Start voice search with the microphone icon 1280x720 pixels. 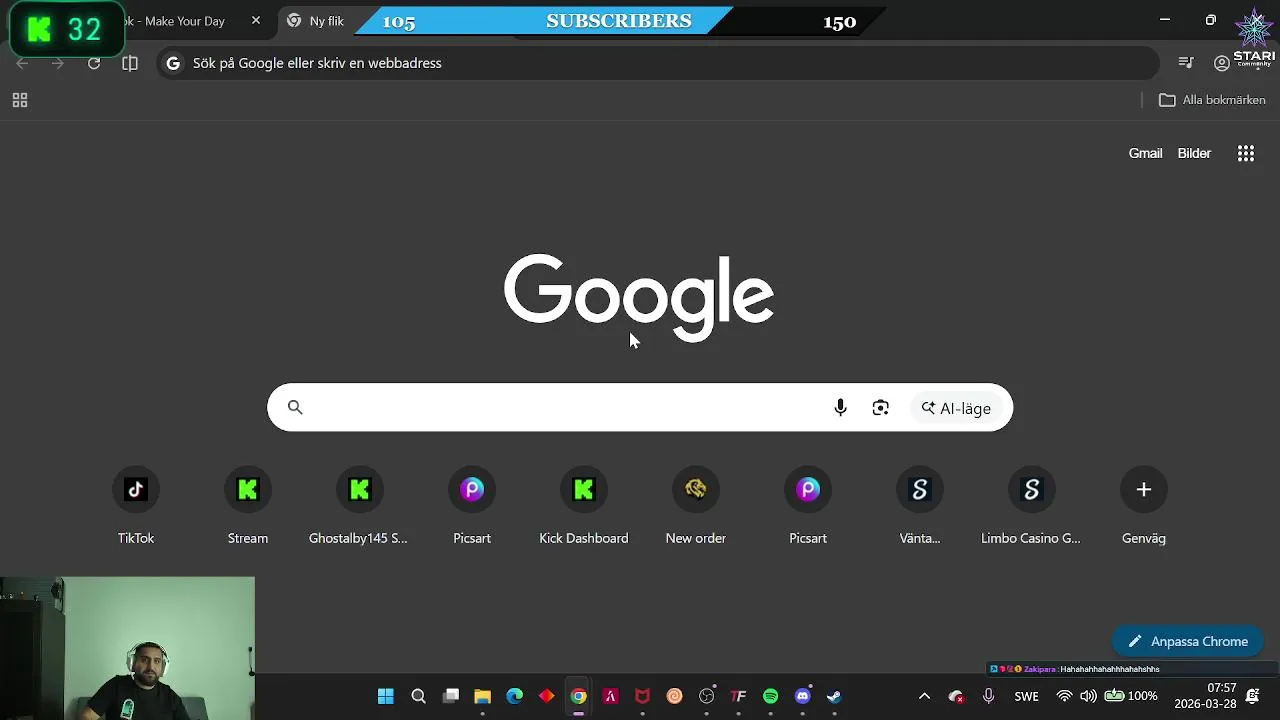point(840,407)
